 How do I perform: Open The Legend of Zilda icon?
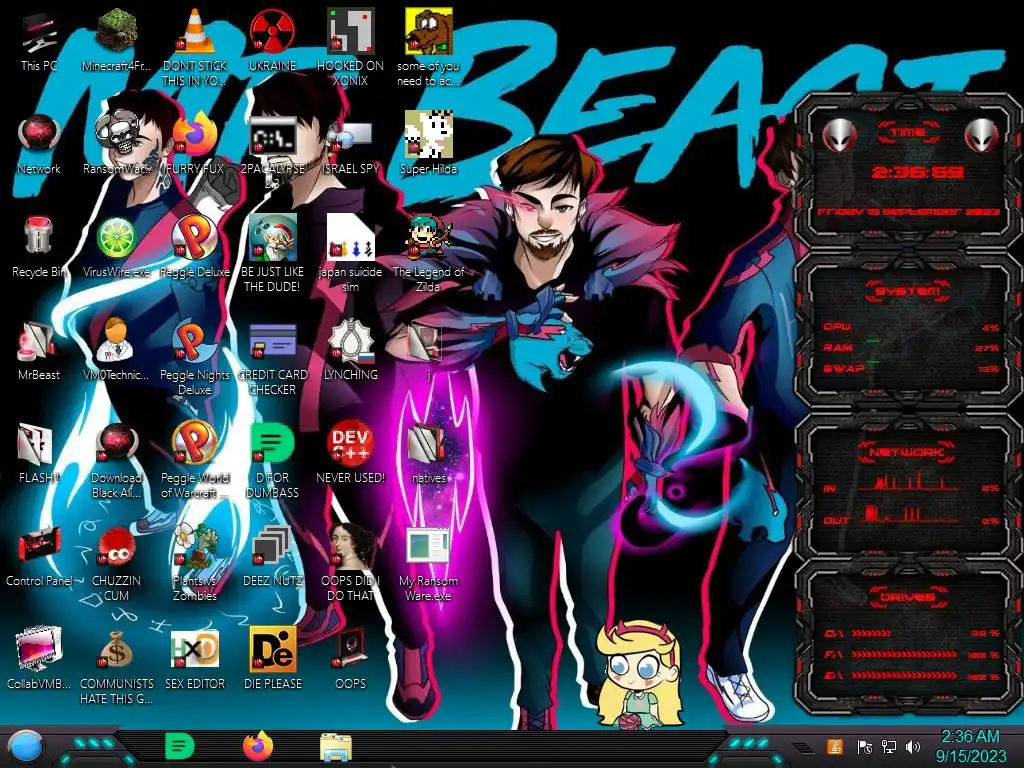click(428, 238)
